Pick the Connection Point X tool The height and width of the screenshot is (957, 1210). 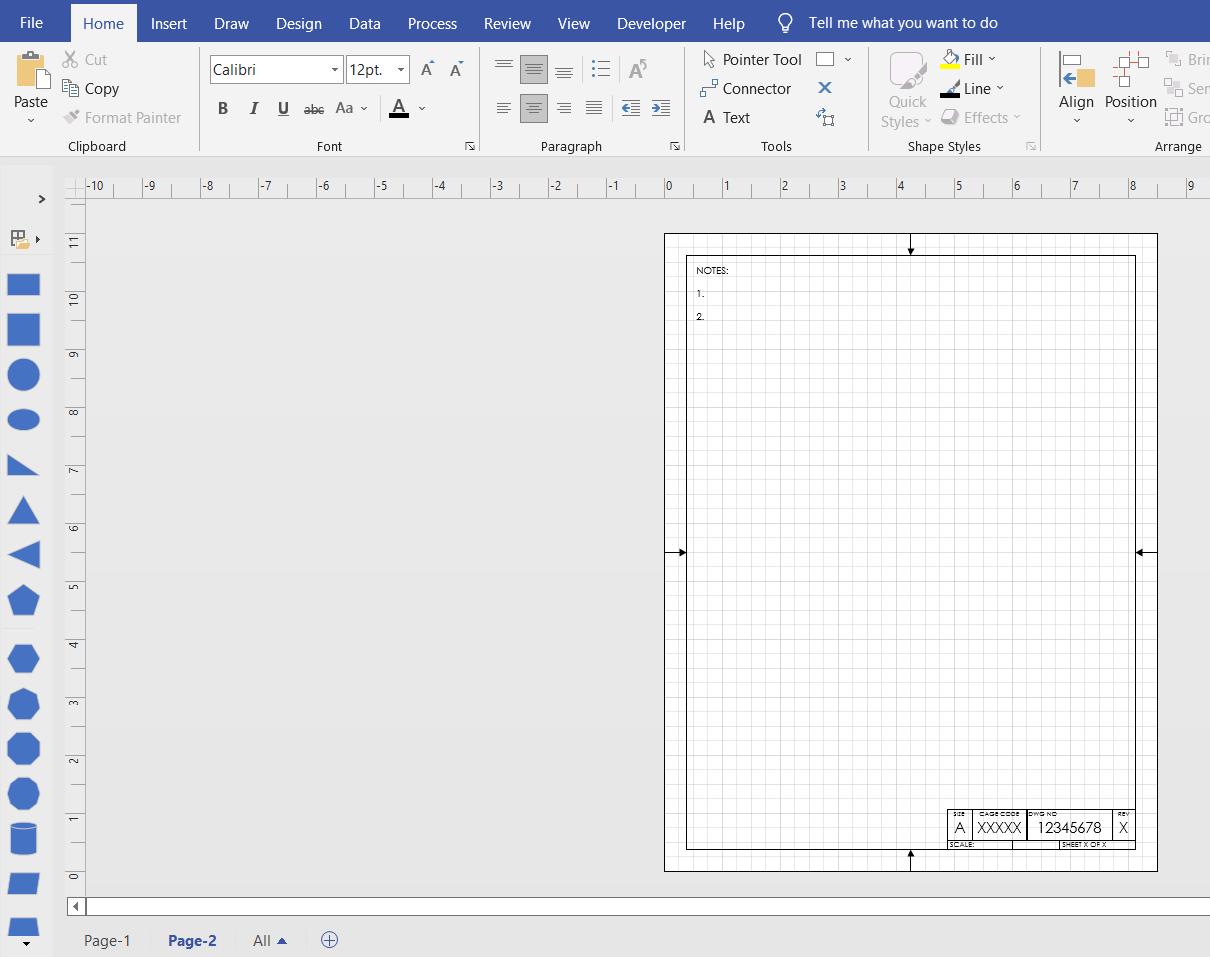(x=825, y=88)
